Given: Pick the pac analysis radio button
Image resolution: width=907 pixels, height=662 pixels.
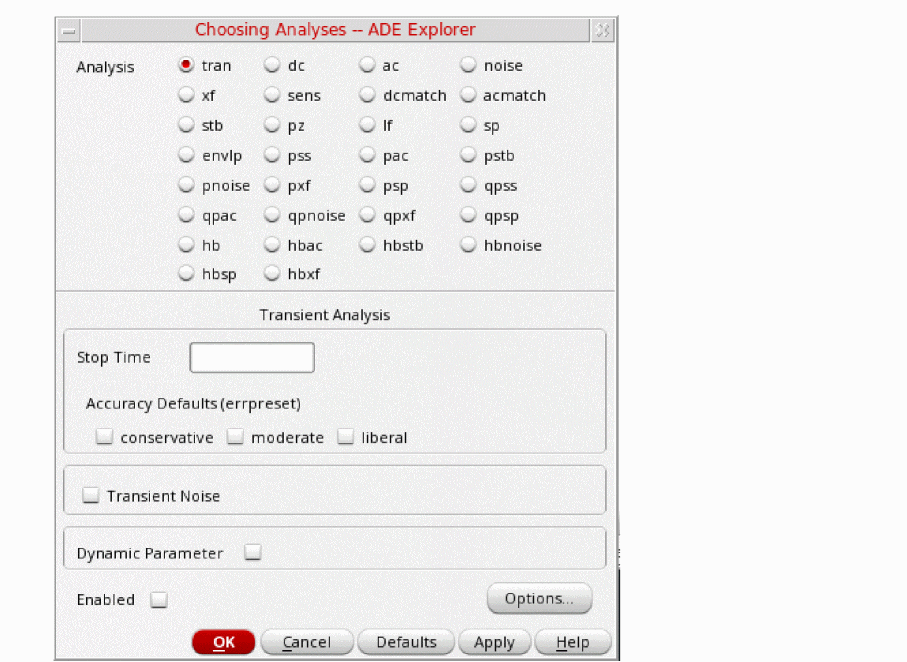Looking at the screenshot, I should [x=367, y=155].
